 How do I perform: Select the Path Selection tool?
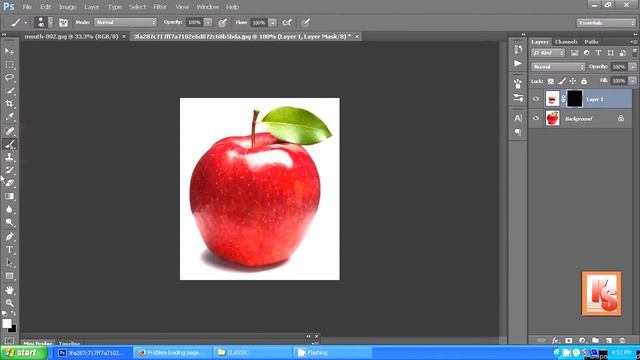tap(9, 263)
